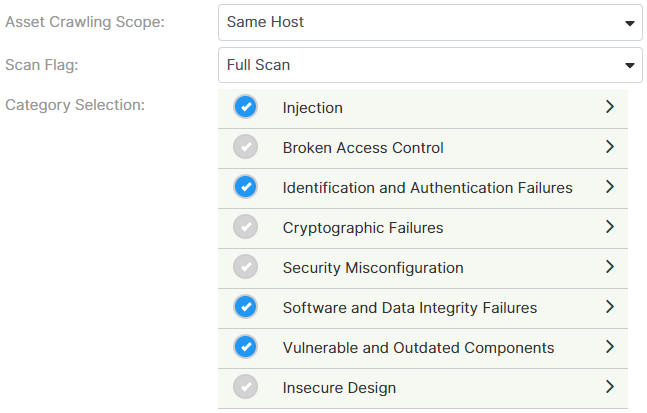647x413 pixels.
Task: Uncheck Software and Data Integrity Failures
Action: [245, 308]
